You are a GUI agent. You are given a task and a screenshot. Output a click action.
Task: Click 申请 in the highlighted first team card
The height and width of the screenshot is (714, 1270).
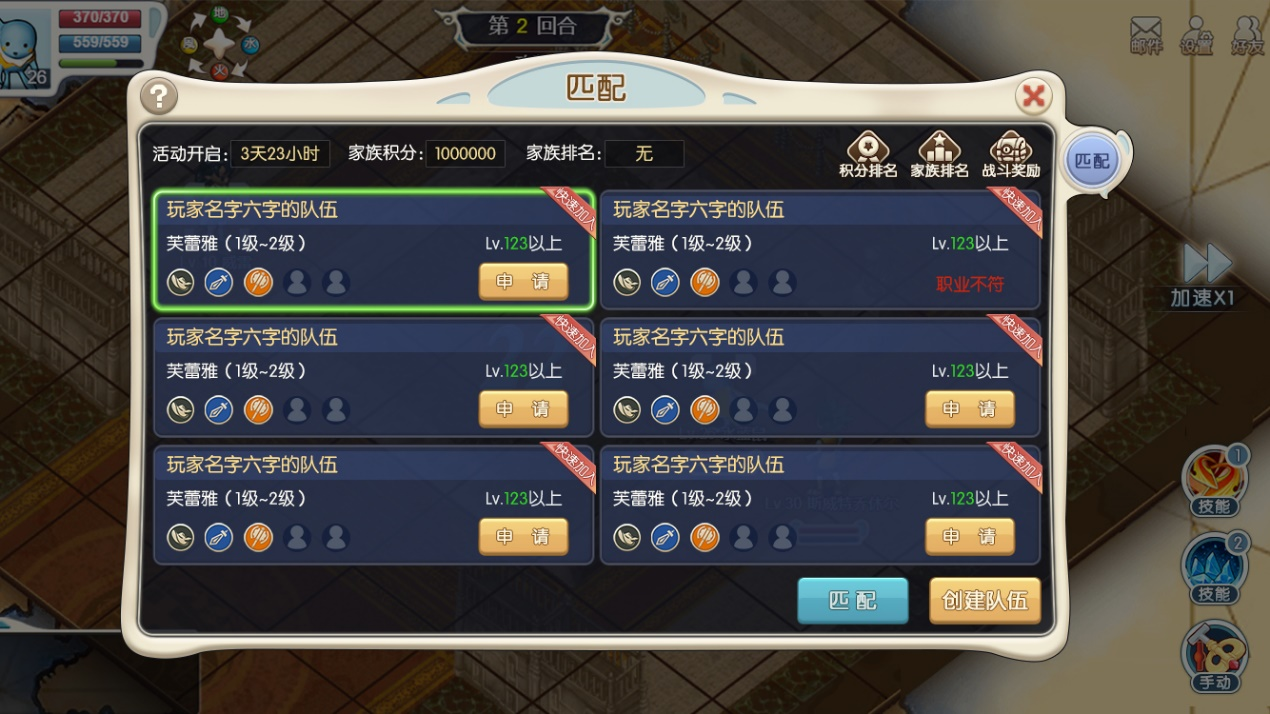pos(524,282)
